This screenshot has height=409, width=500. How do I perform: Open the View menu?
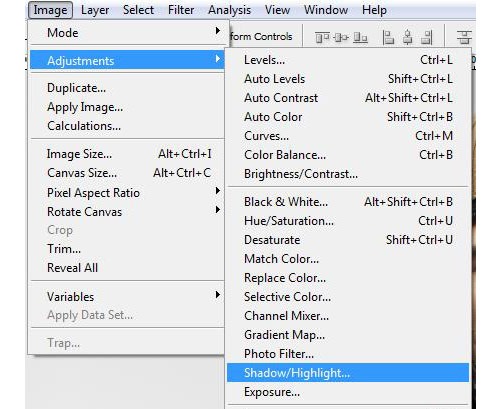[277, 10]
